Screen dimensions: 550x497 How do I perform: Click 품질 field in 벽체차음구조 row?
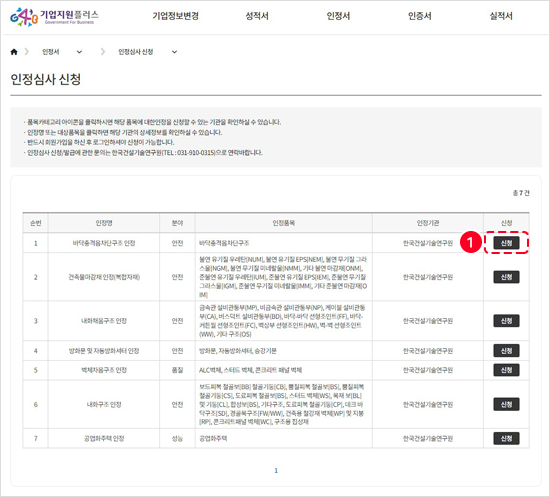point(177,370)
